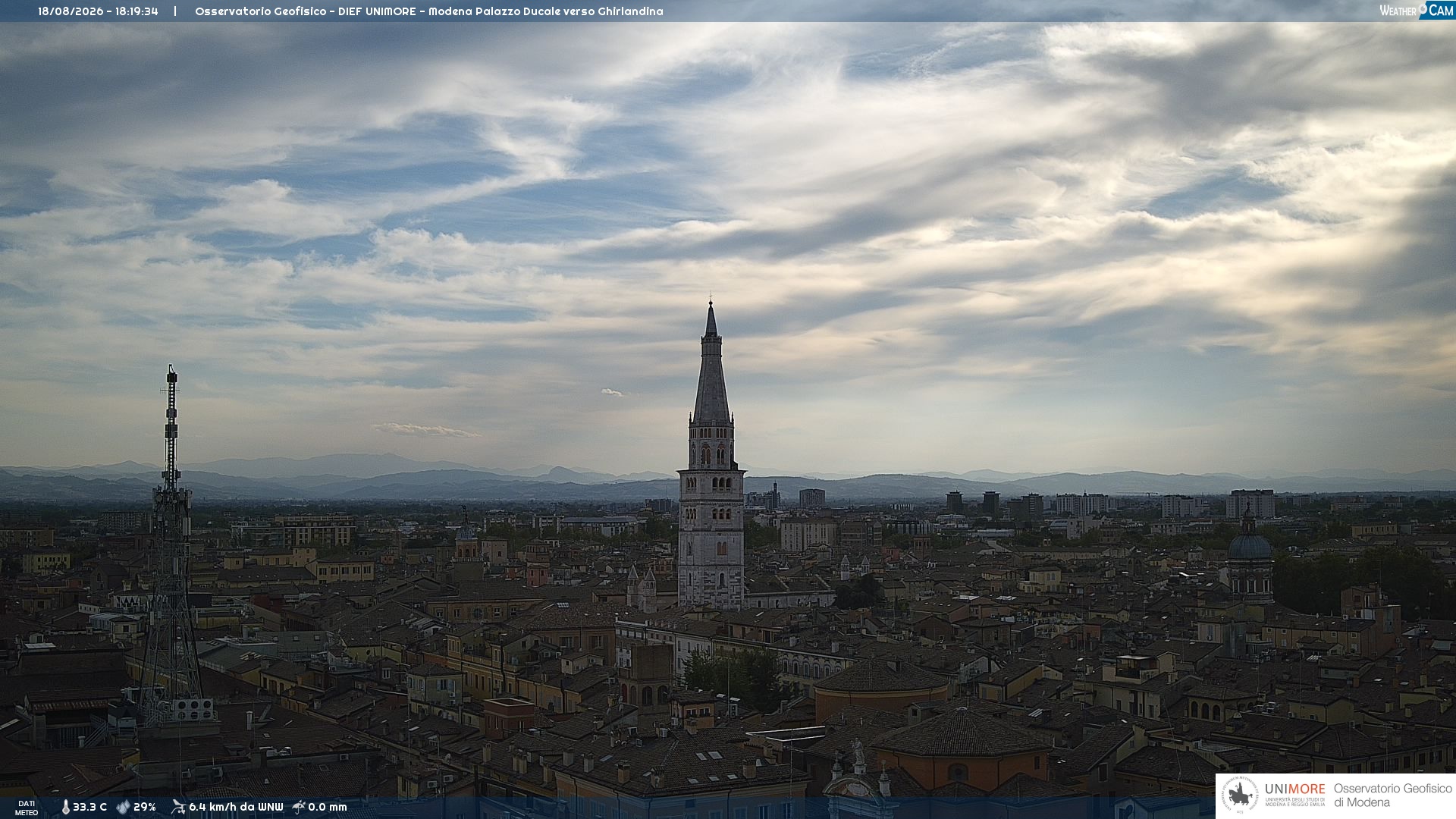Click the 0.0 mm rainfall value
The image size is (1456, 819).
[x=328, y=808]
